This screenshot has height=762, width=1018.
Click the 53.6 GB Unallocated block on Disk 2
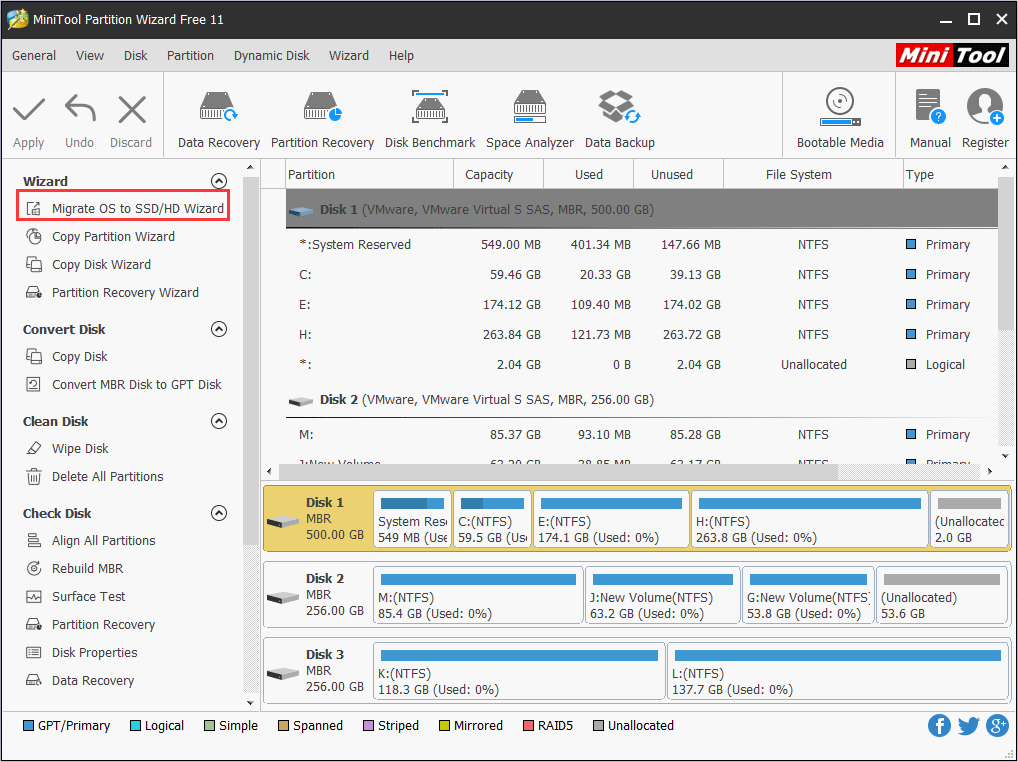(941, 595)
